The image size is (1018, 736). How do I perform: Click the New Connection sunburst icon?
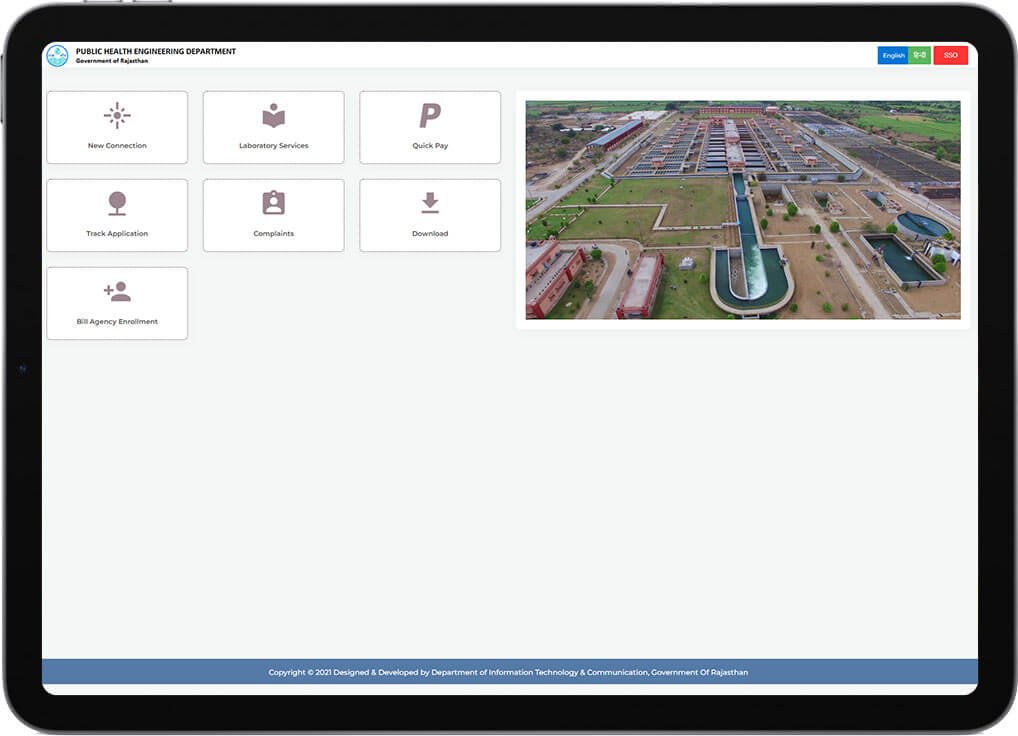[117, 116]
